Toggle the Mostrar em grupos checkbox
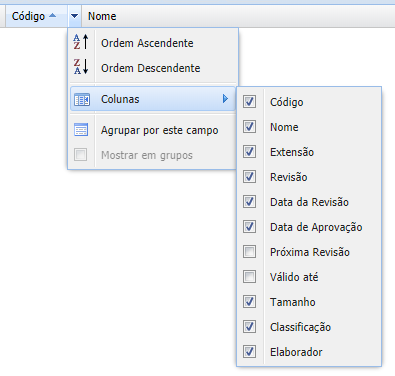 81,155
